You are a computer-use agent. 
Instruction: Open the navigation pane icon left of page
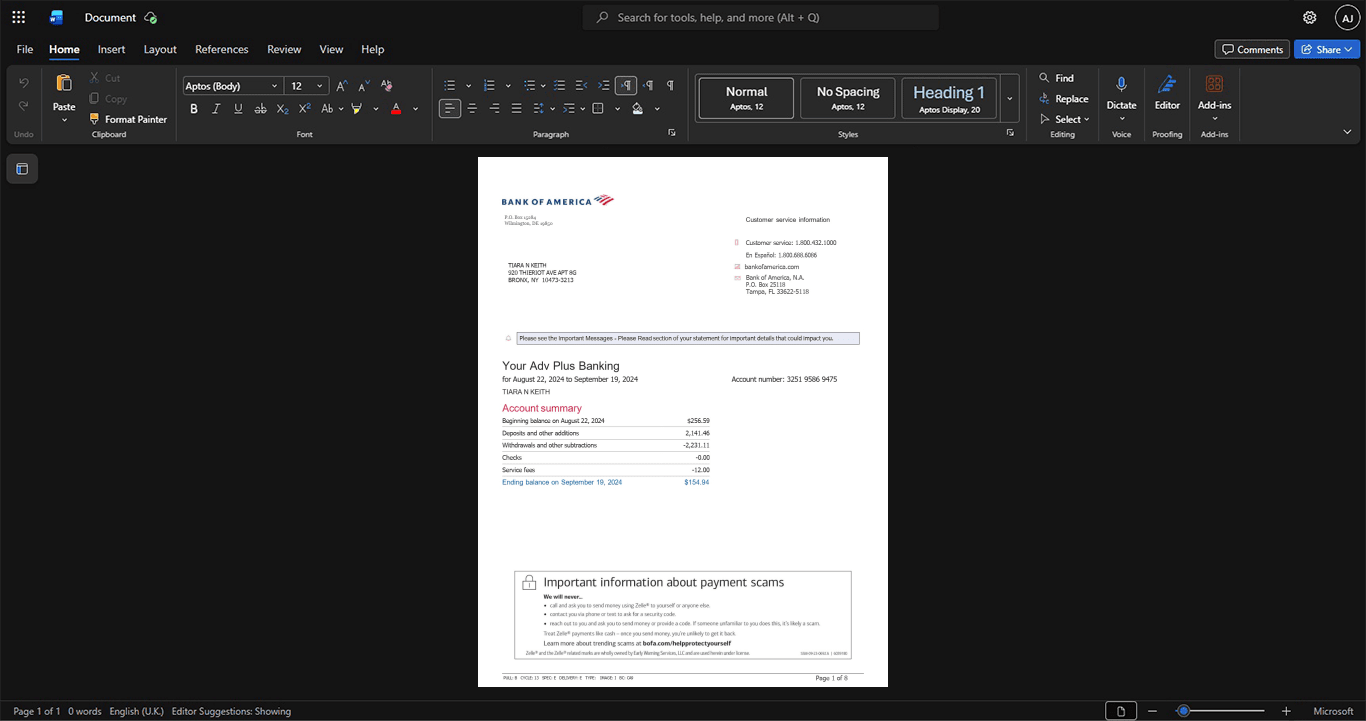click(22, 169)
